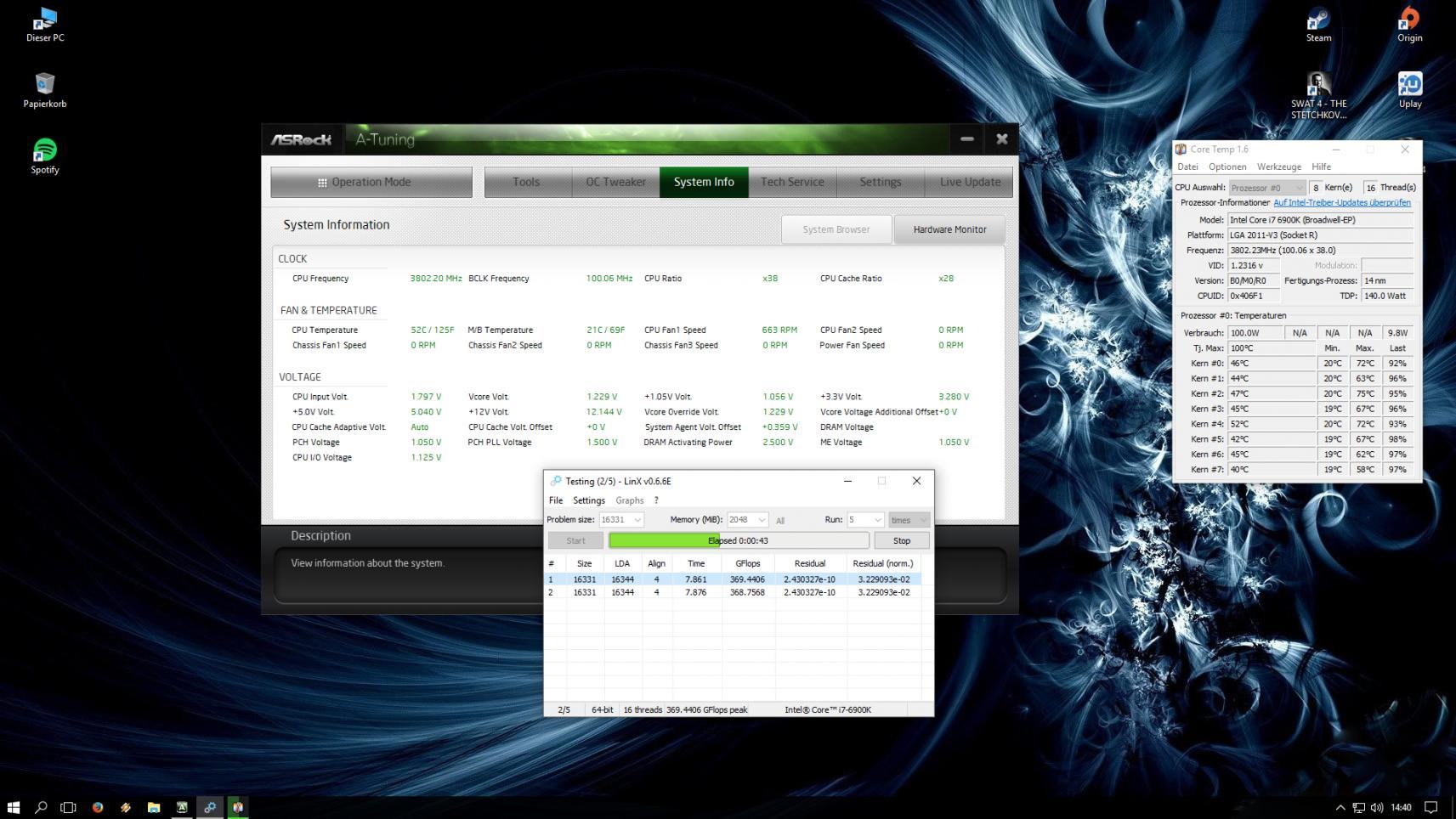This screenshot has height=819, width=1456.
Task: Launch Spotify from the desktop
Action: [45, 156]
